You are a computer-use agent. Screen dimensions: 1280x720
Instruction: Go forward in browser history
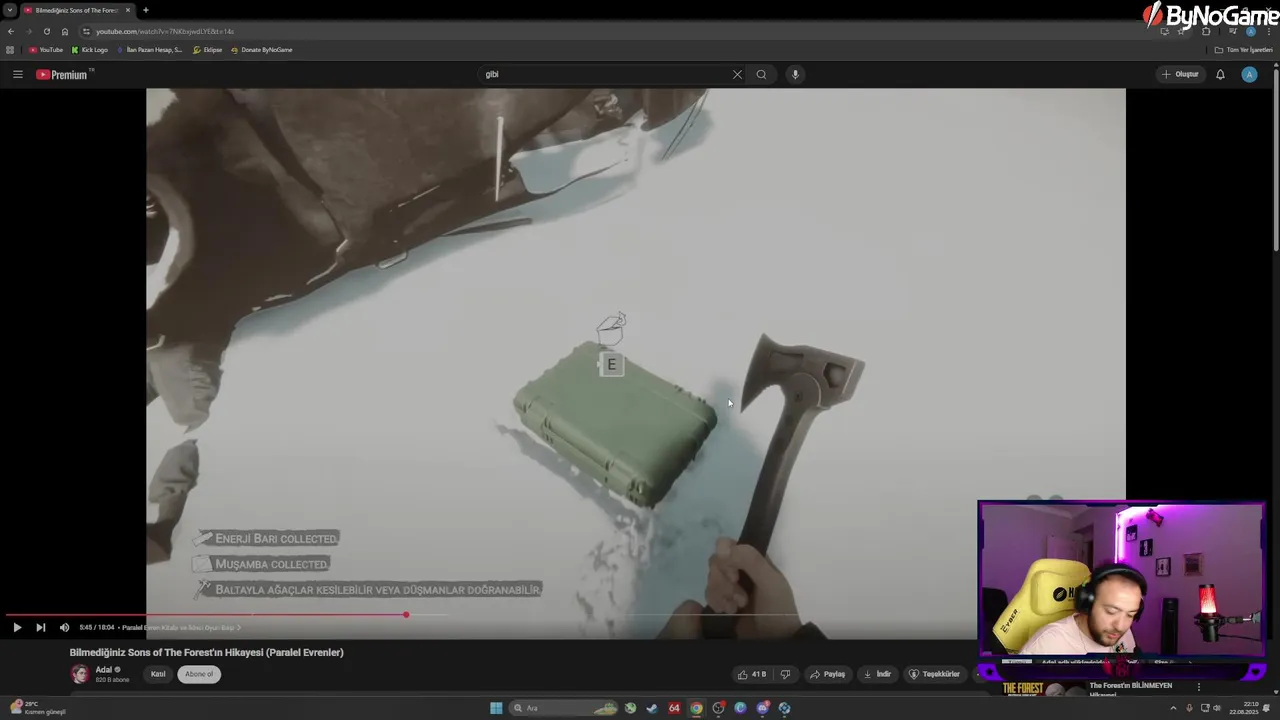pos(28,31)
